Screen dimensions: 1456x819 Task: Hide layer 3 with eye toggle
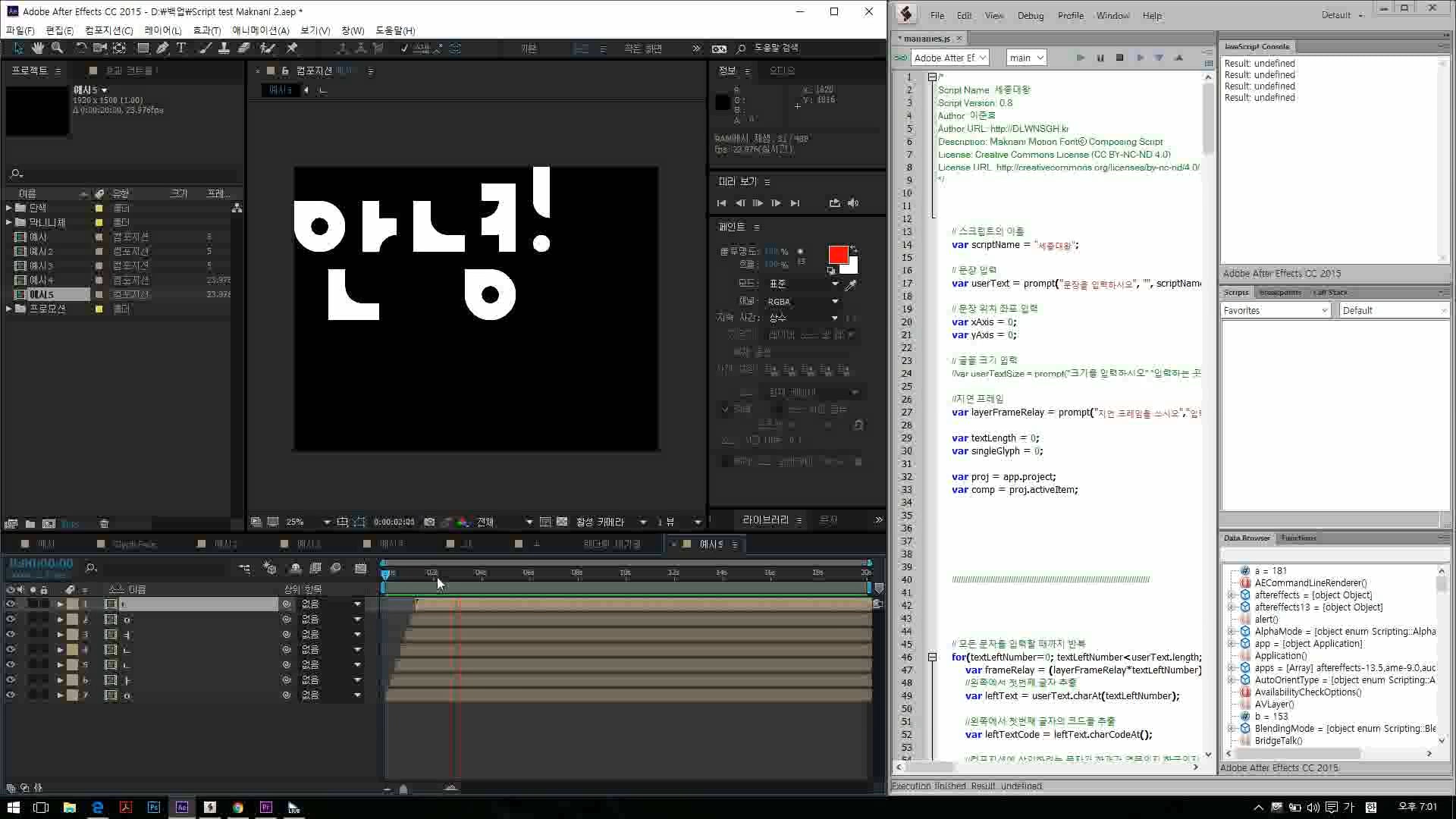point(11,635)
